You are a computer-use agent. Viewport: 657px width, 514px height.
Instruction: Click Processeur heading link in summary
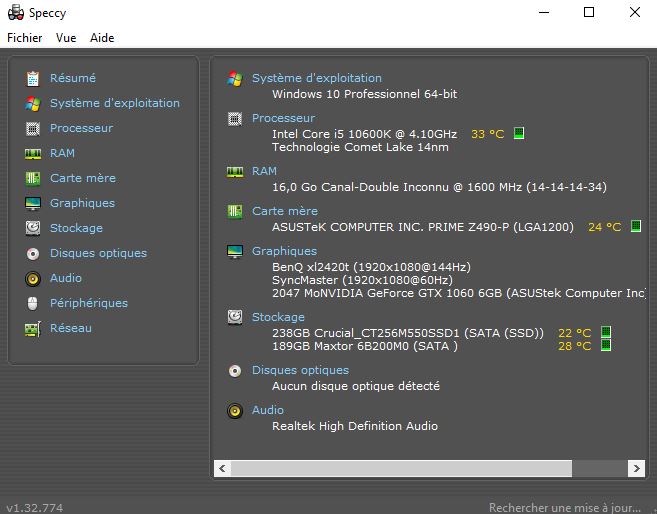click(283, 119)
